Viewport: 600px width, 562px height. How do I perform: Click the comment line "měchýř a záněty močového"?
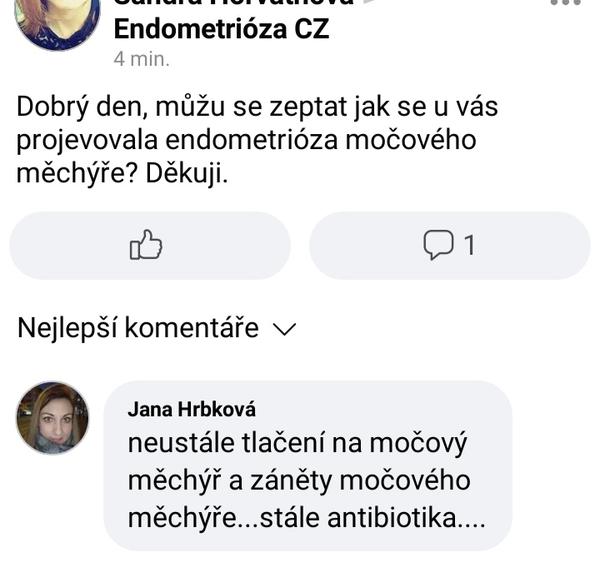[299, 481]
